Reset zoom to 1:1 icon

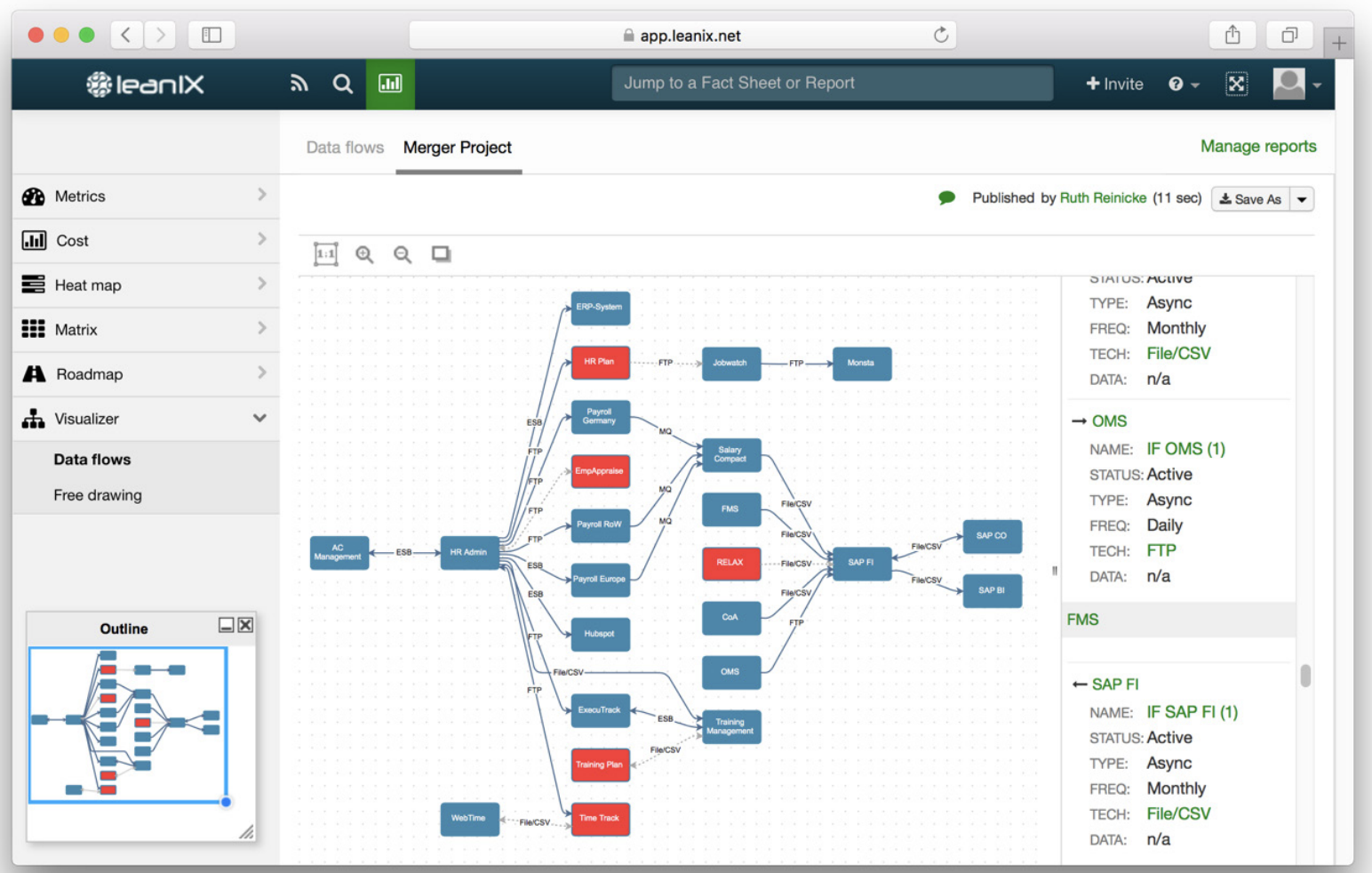(326, 254)
